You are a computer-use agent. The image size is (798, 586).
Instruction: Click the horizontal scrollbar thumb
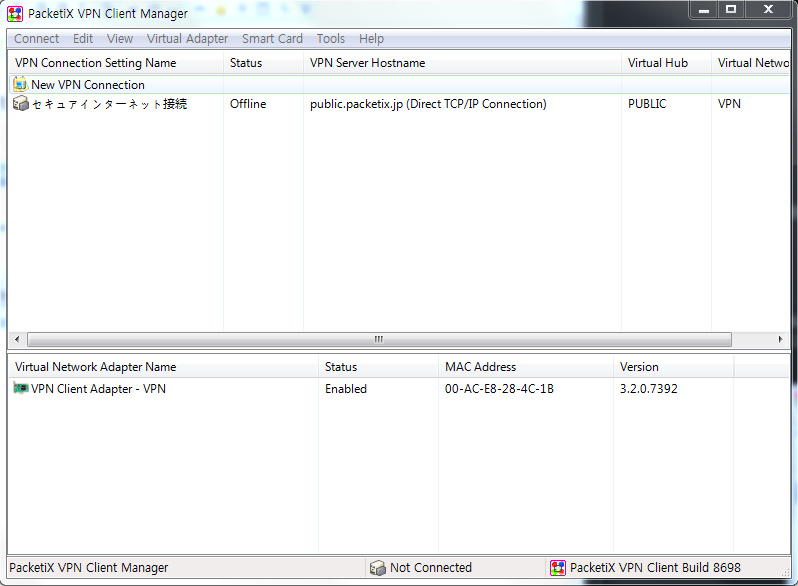[x=379, y=339]
